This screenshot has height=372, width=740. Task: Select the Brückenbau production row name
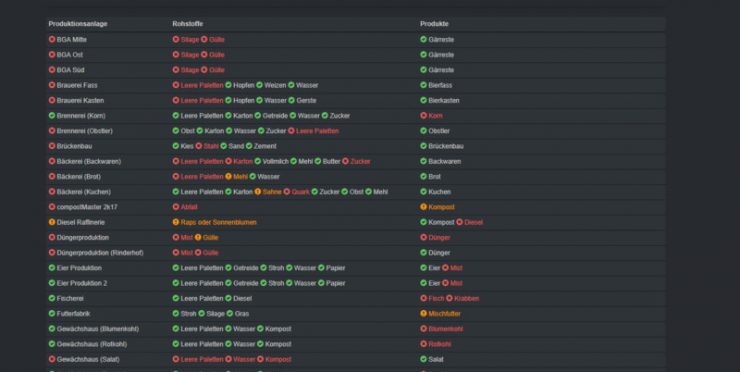pos(74,146)
